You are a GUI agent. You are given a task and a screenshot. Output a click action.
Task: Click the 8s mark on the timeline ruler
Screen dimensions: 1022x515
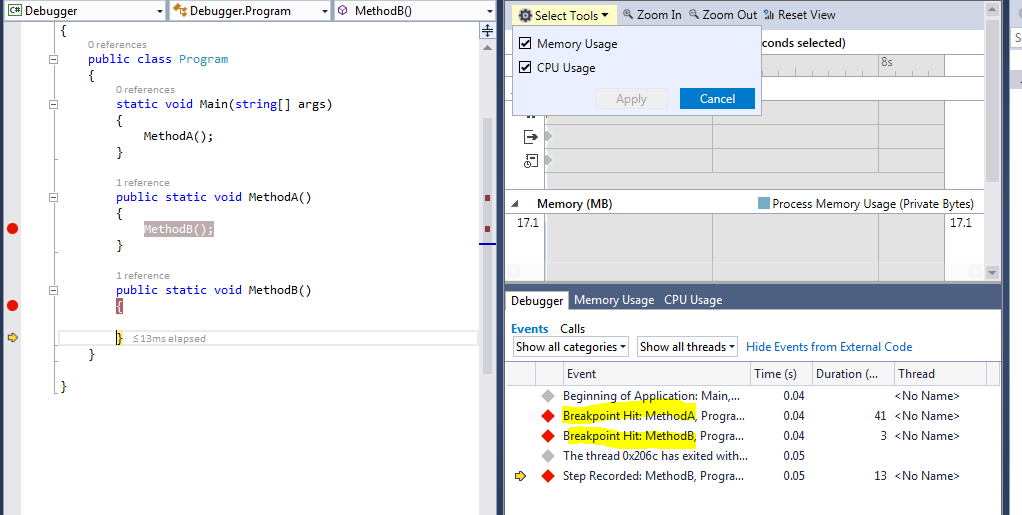886,62
